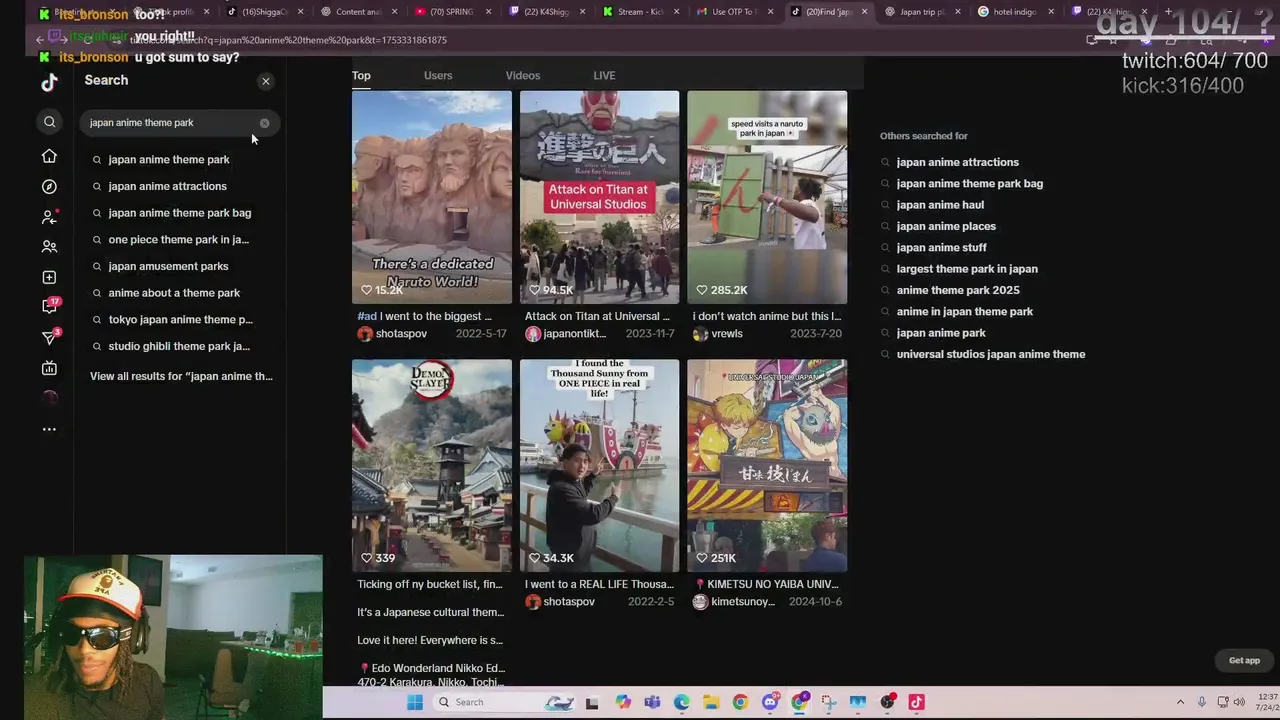
Task: Open the More three-dots menu
Action: (49, 429)
